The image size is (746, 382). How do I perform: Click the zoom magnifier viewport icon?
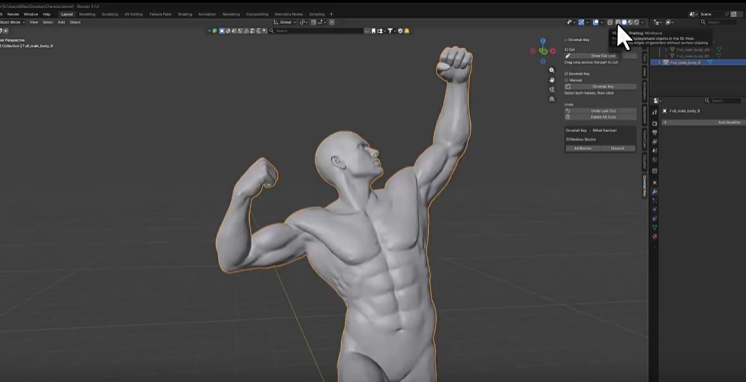click(x=551, y=70)
